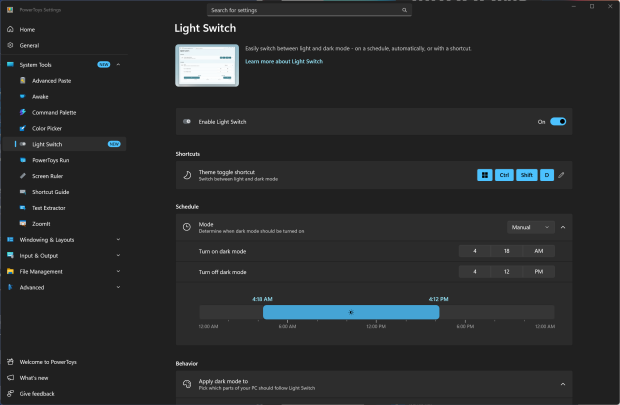Click the System Tools group icon
Screen dimensions: 620x405
(10, 64)
